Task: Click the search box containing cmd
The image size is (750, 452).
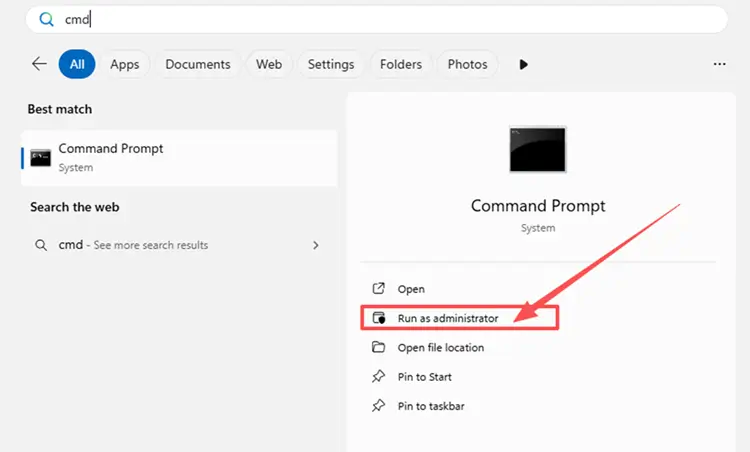Action: click(376, 20)
